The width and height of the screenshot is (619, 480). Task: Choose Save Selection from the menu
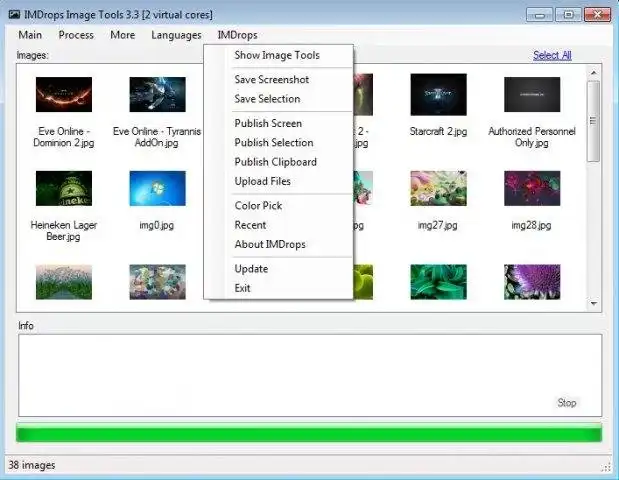pos(267,99)
